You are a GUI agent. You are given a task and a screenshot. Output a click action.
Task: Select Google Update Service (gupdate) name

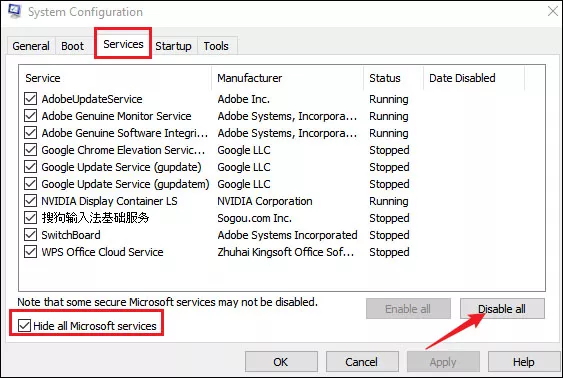(x=121, y=167)
